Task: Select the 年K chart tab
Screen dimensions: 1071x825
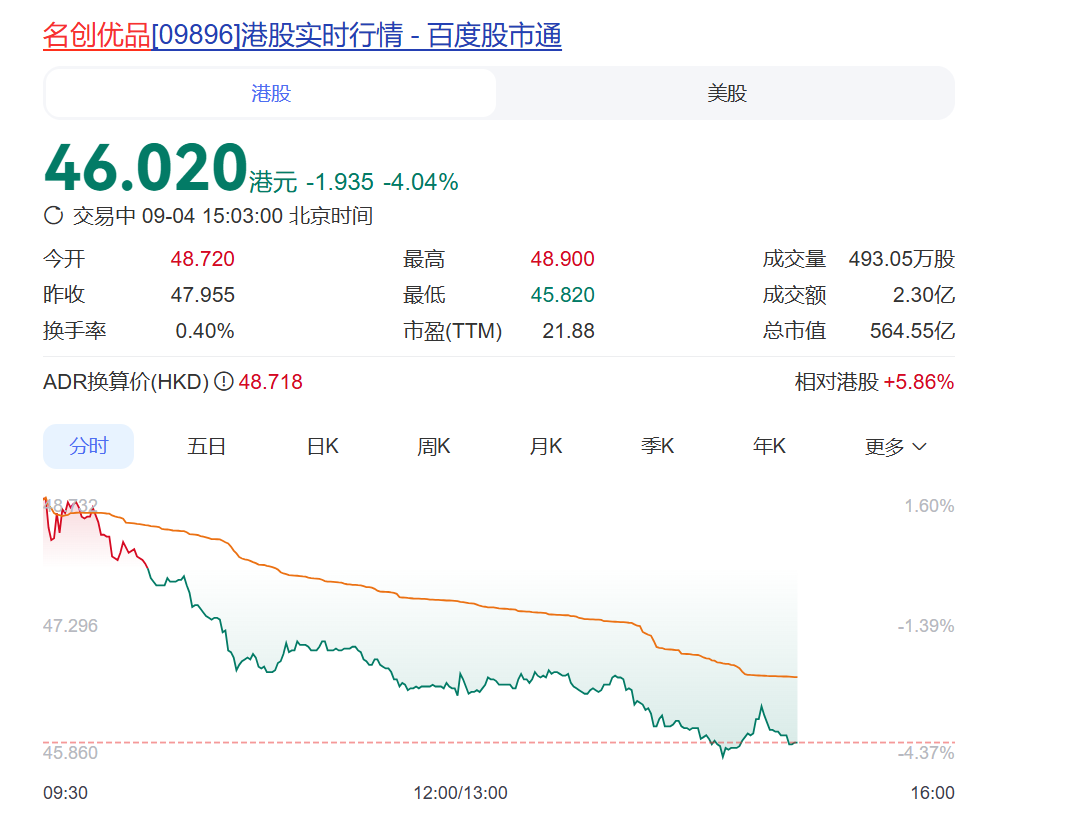Action: point(769,446)
